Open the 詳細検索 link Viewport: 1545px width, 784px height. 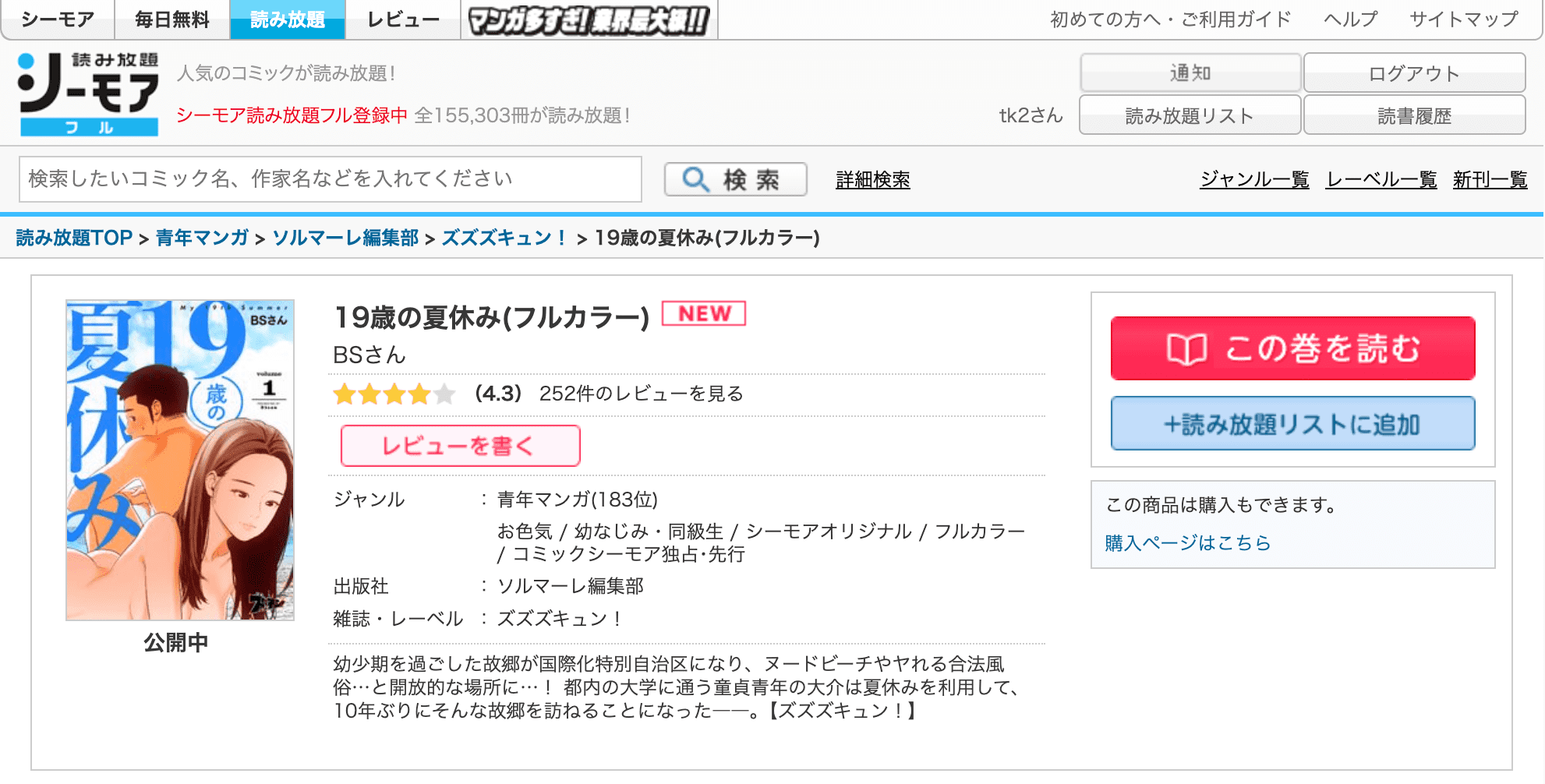pyautogui.click(x=872, y=180)
